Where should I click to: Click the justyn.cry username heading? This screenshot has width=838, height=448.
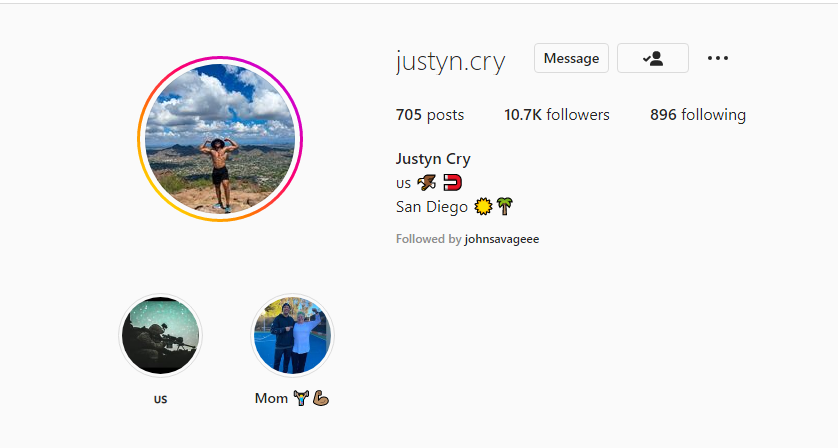click(451, 61)
